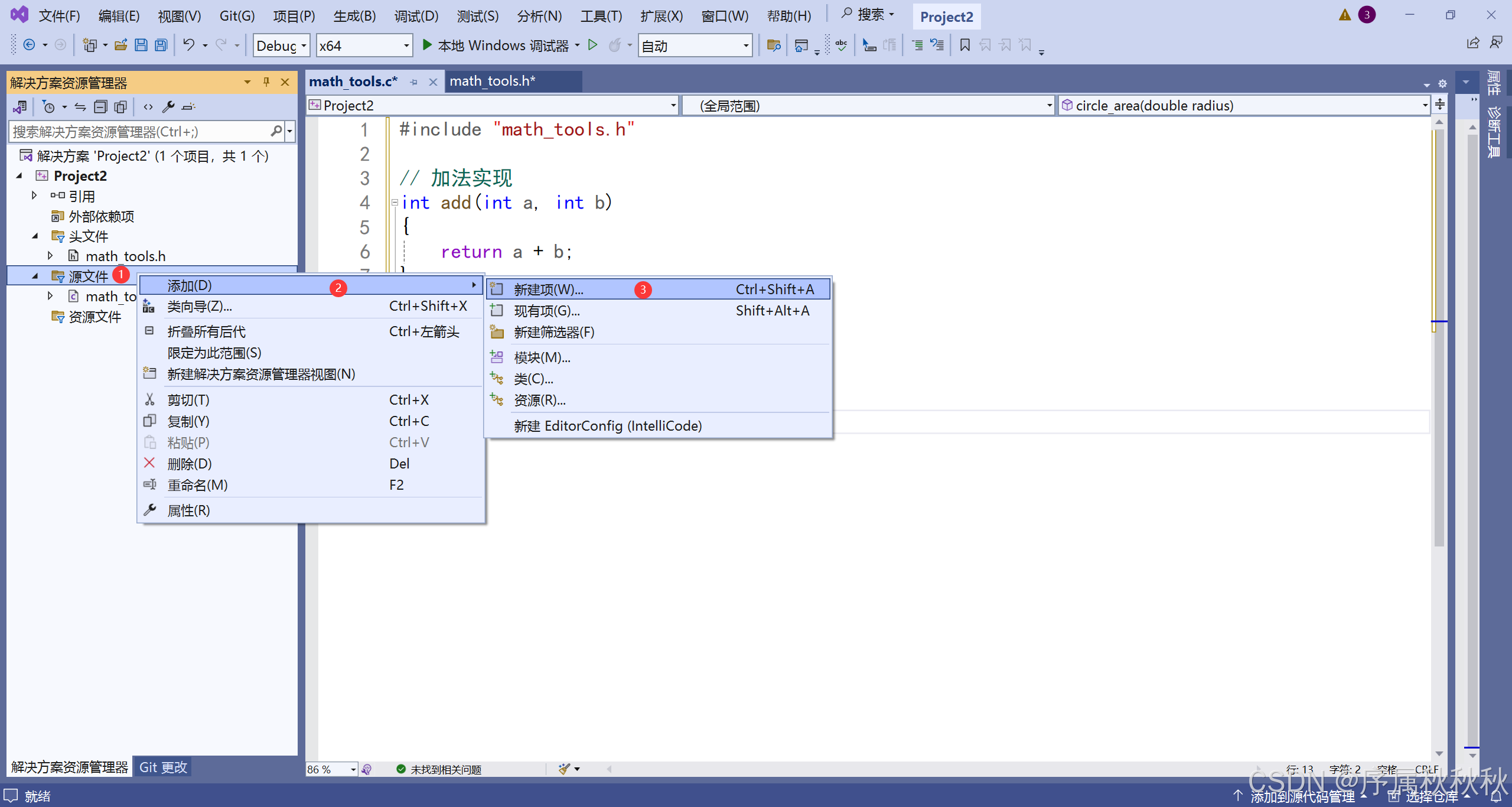
Task: Open the Debug configuration dropdown
Action: tap(304, 46)
